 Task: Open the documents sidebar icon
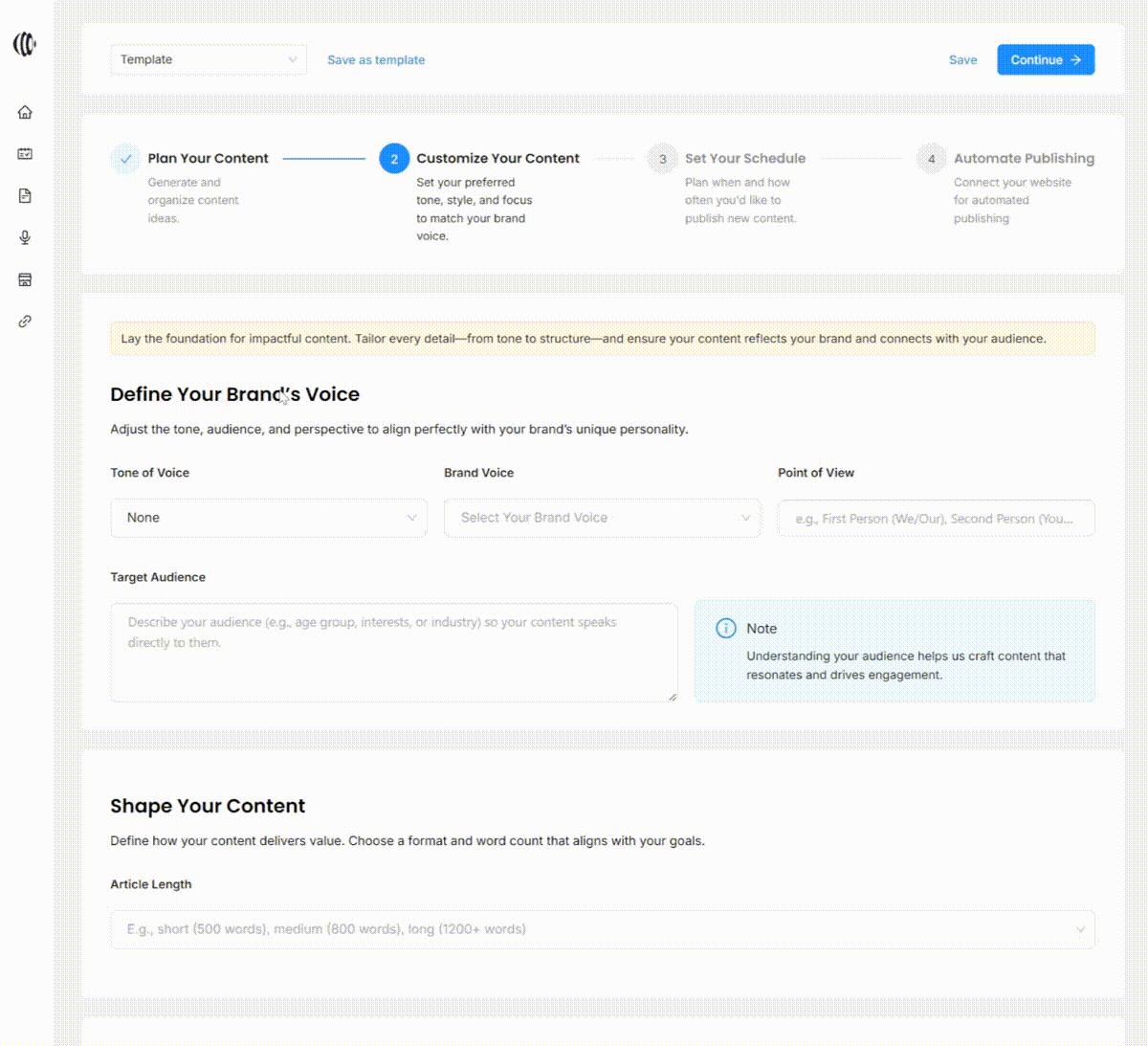pyautogui.click(x=25, y=196)
